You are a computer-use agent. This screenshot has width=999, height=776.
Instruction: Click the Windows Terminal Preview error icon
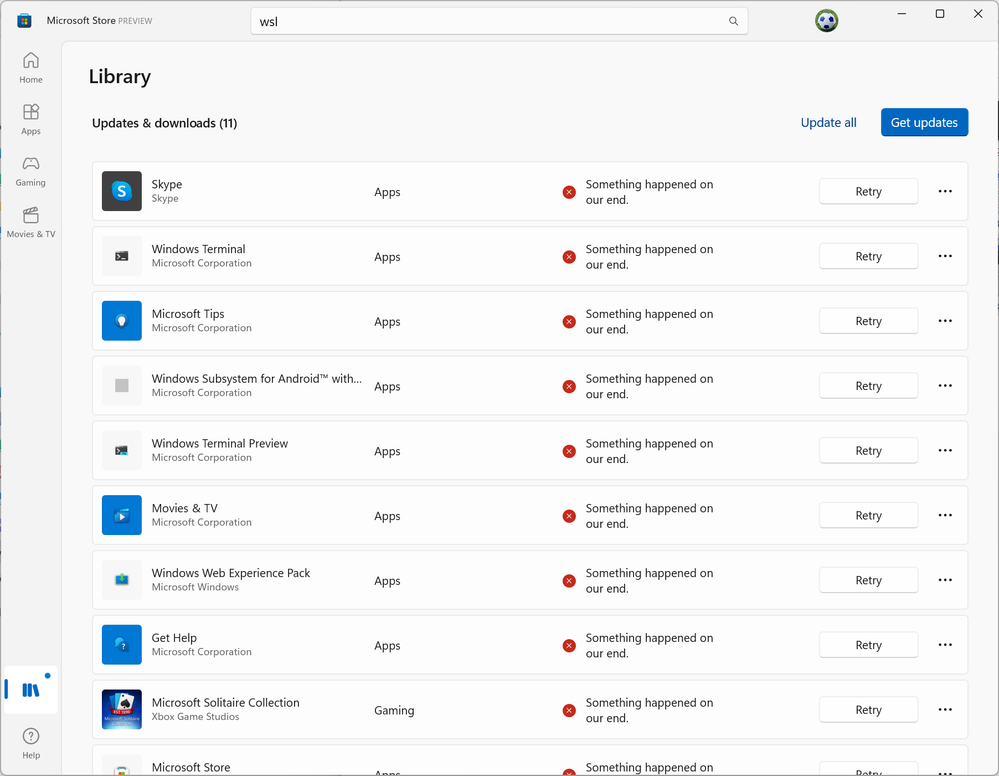[569, 451]
